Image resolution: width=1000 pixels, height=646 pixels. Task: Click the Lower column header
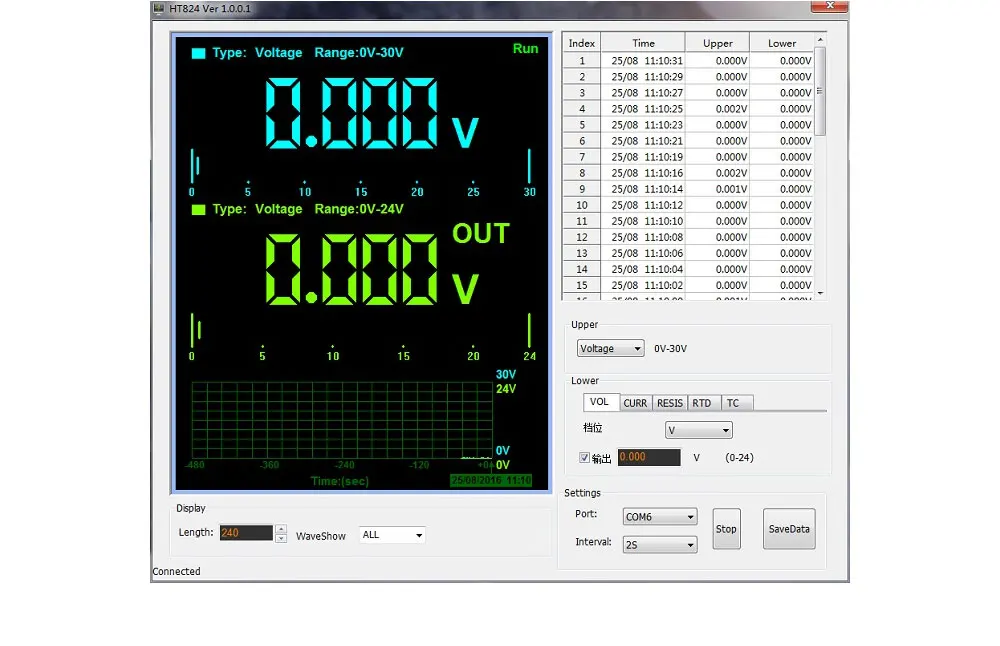[x=782, y=43]
